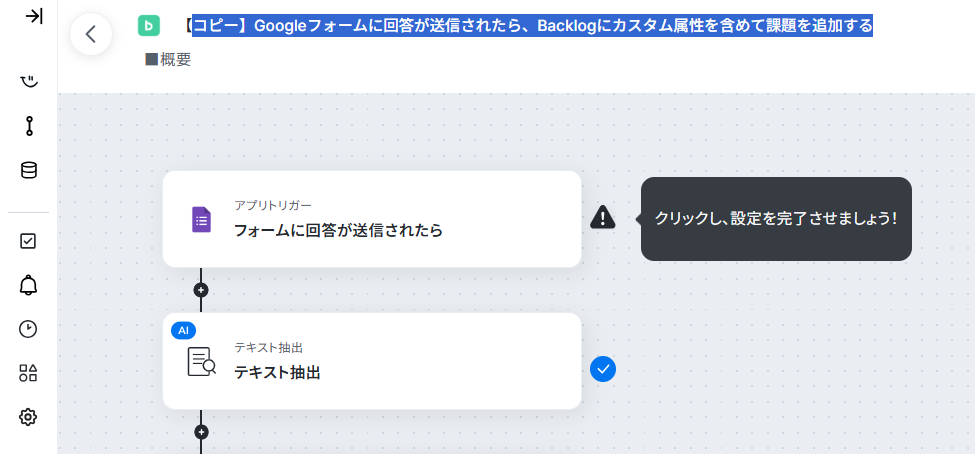Screen dimensions: 975x454
Task: Click the warning triangle beside the trigger
Action: 603,217
